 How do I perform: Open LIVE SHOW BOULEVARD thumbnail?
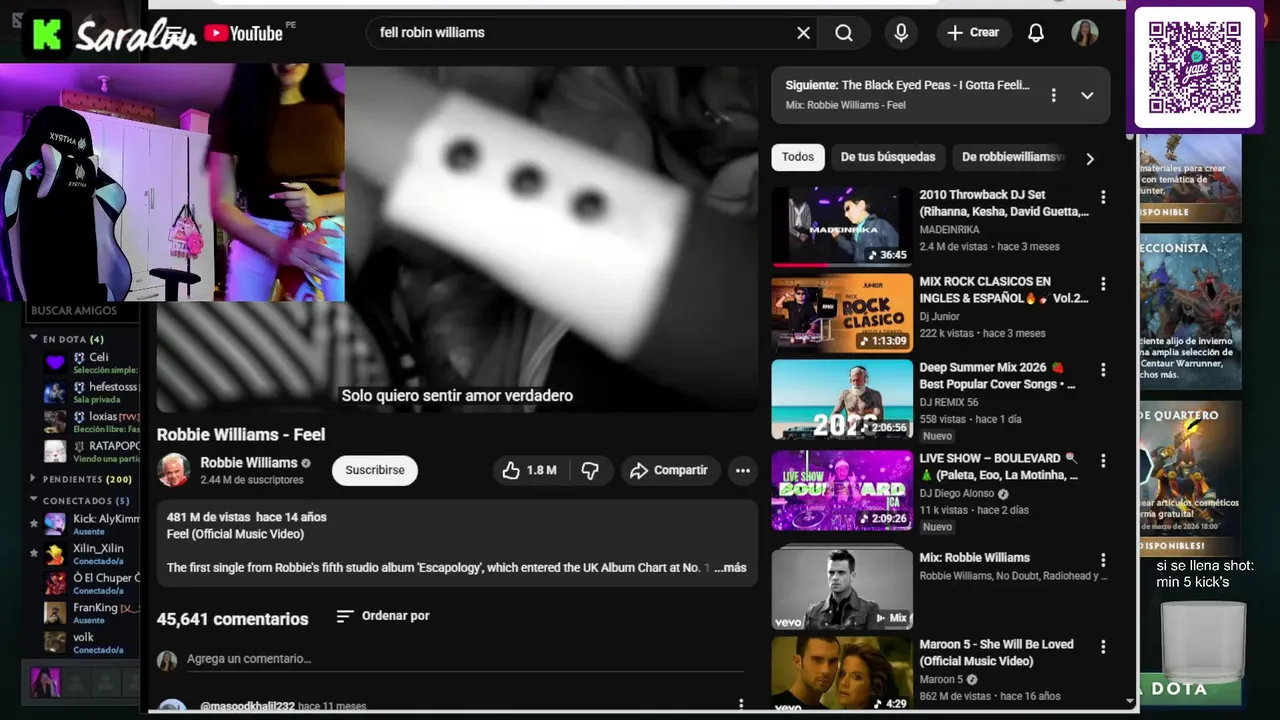pyautogui.click(x=842, y=490)
